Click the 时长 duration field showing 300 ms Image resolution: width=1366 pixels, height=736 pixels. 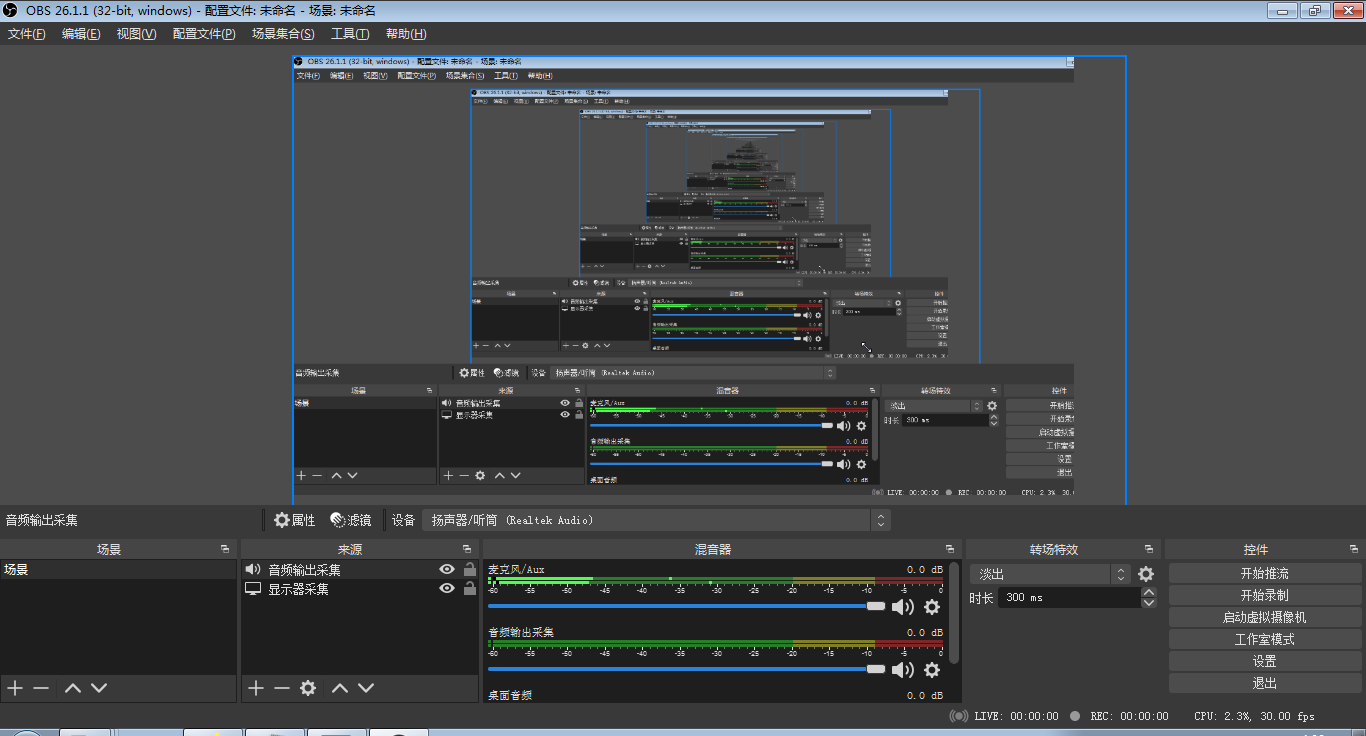pyautogui.click(x=1069, y=597)
